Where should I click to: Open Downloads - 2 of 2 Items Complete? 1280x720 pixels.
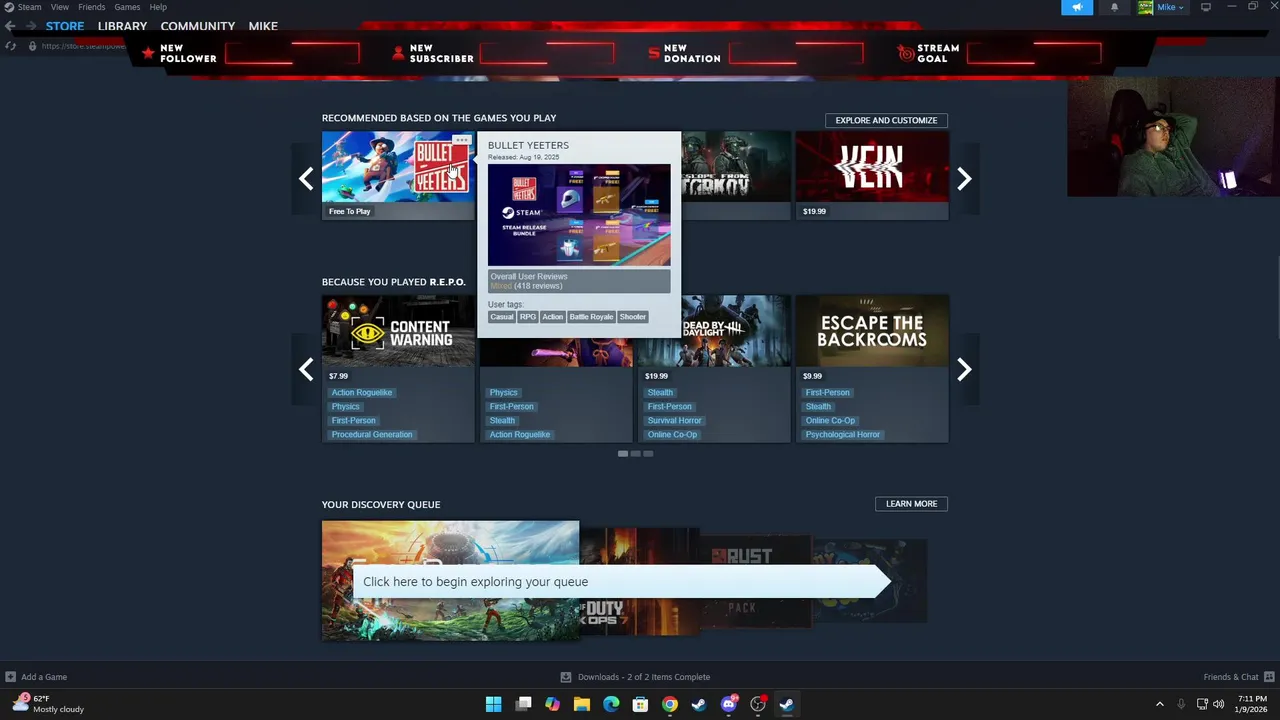[x=644, y=677]
